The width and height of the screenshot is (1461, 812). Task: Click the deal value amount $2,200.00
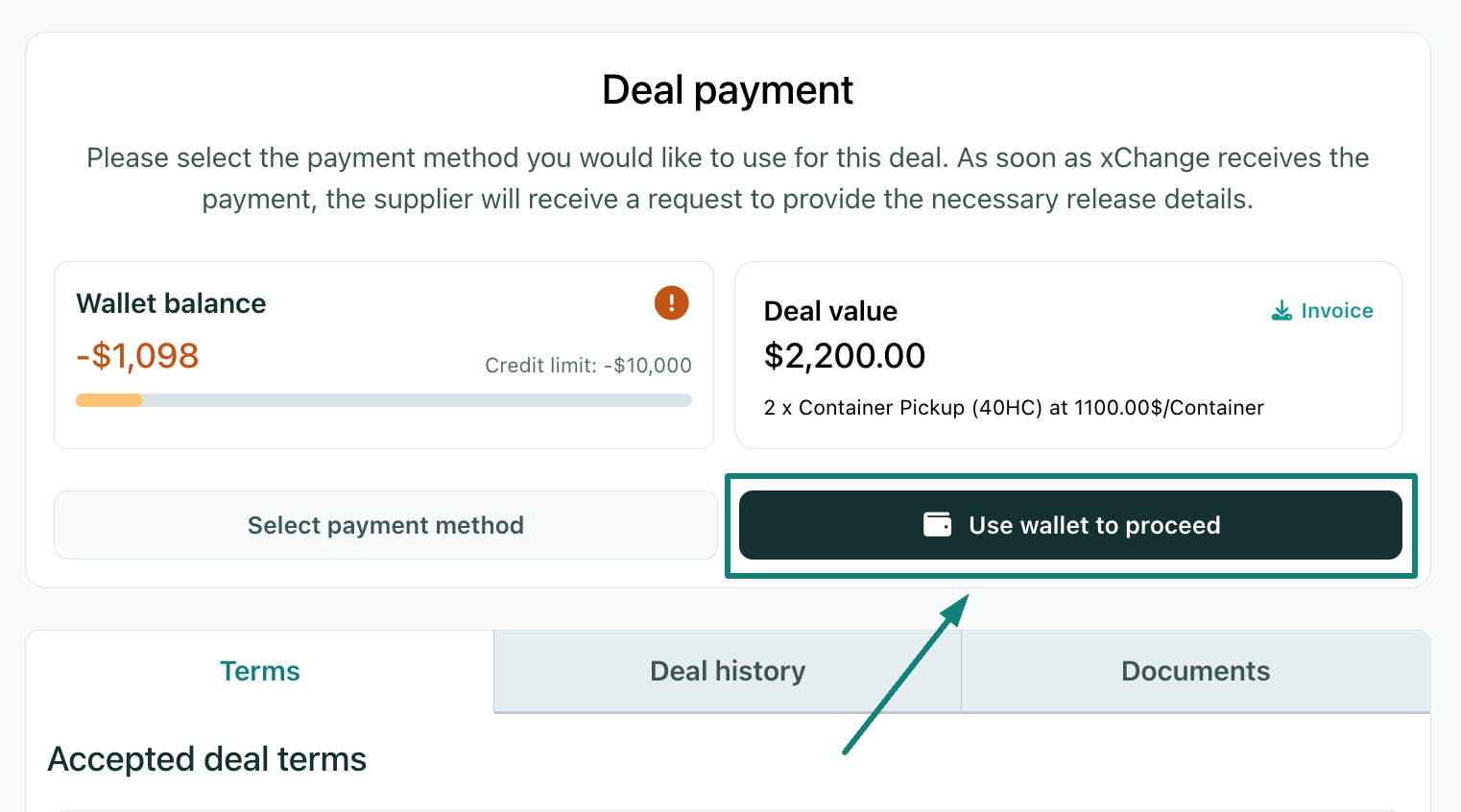point(845,355)
